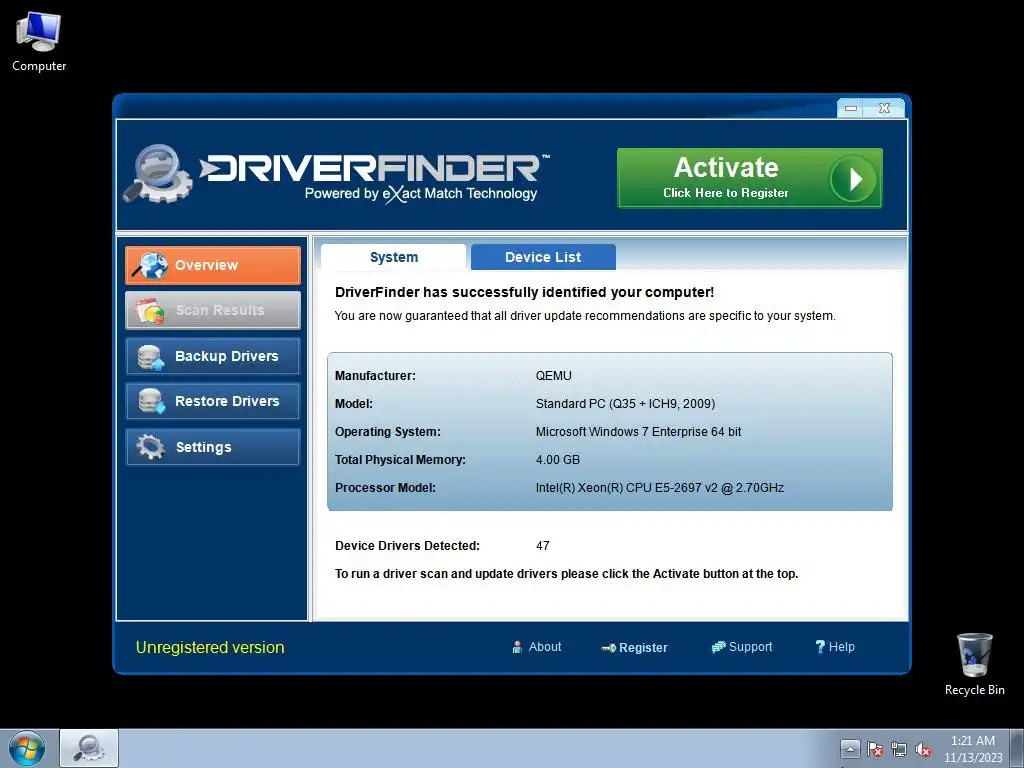Viewport: 1024px width, 768px height.
Task: Click the Backup Drivers database icon
Action: coord(151,357)
